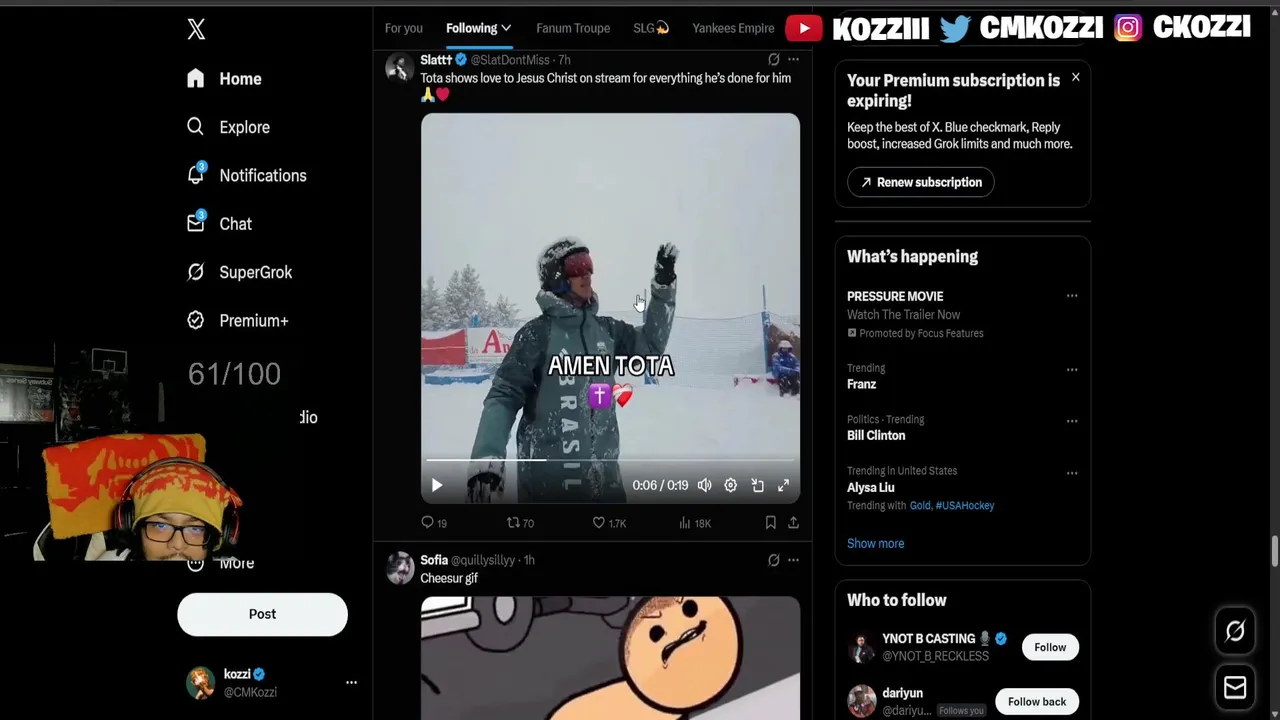1280x720 pixels.
Task: Expand the Following tab dropdown arrow
Action: pos(506,28)
